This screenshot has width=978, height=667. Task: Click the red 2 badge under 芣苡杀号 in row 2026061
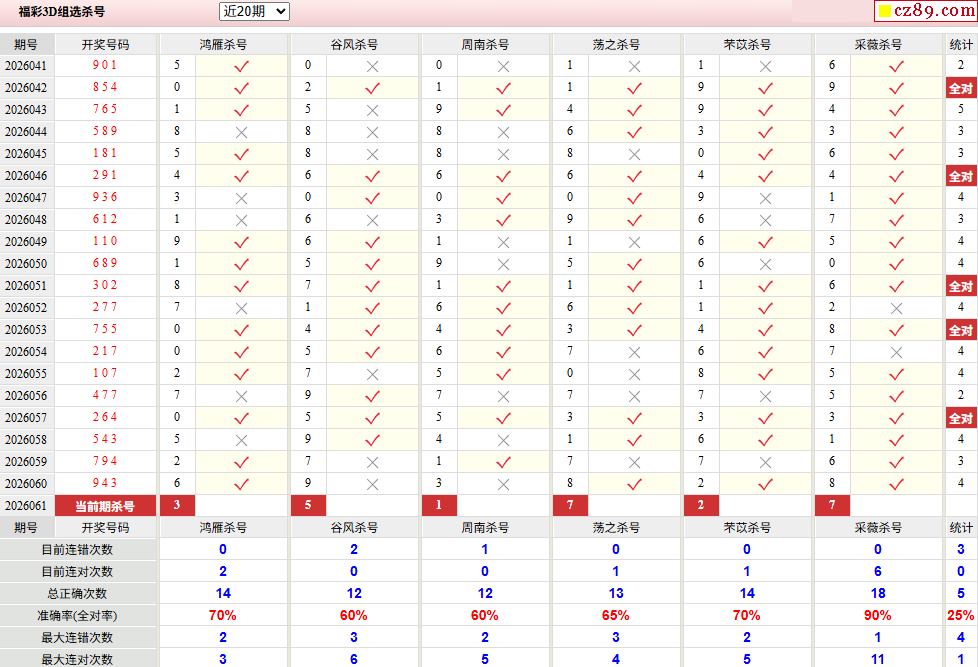pos(701,505)
